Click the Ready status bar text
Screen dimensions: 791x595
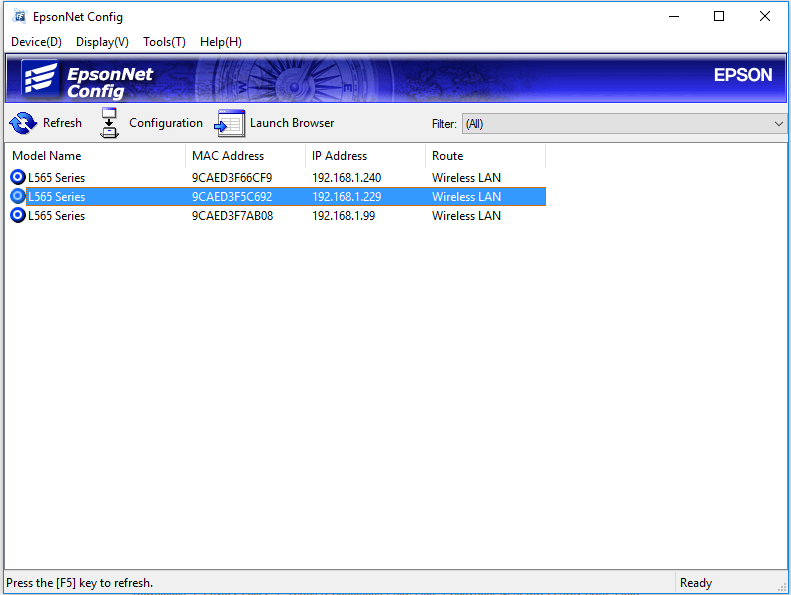click(696, 583)
